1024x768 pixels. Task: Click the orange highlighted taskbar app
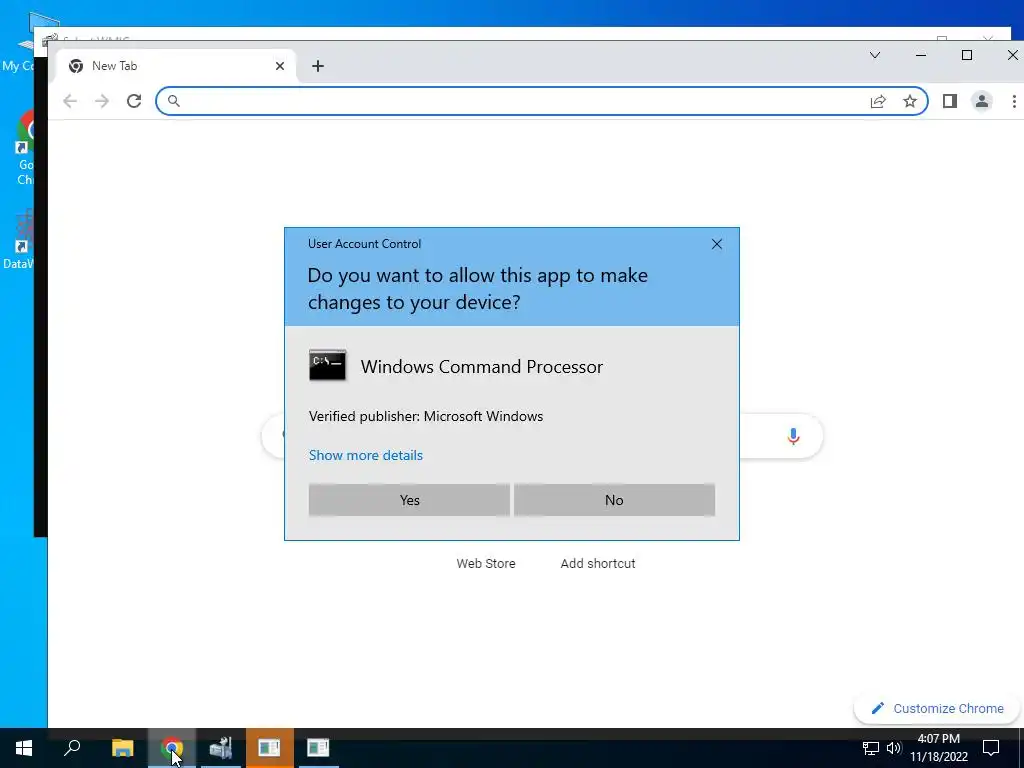click(x=270, y=748)
